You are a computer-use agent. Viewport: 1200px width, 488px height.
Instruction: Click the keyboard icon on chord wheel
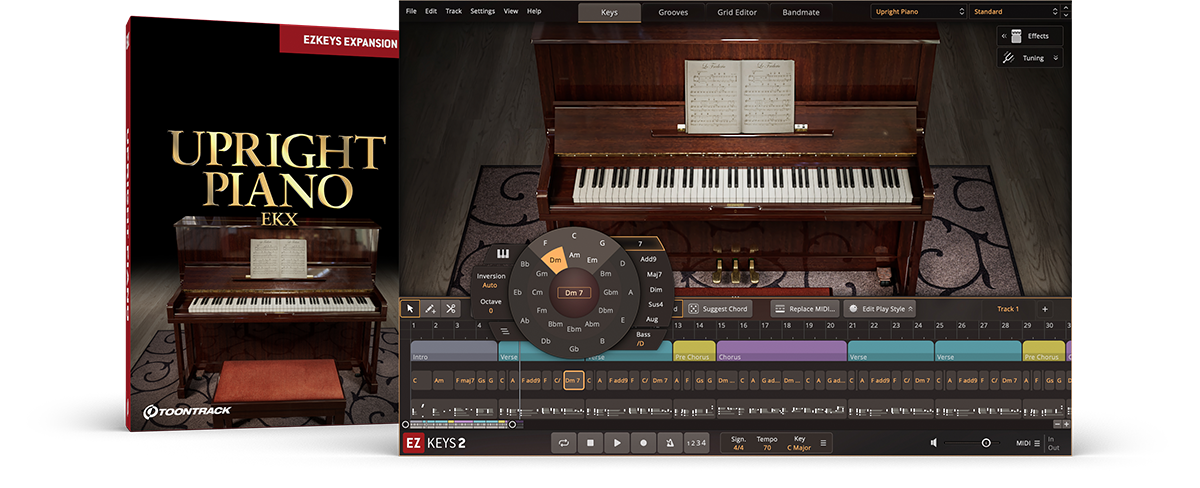click(503, 253)
